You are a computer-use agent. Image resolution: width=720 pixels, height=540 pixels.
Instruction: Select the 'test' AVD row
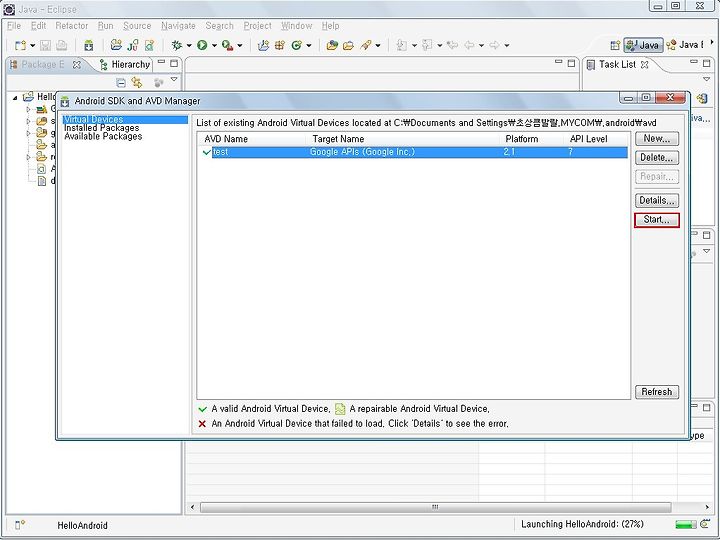click(414, 152)
